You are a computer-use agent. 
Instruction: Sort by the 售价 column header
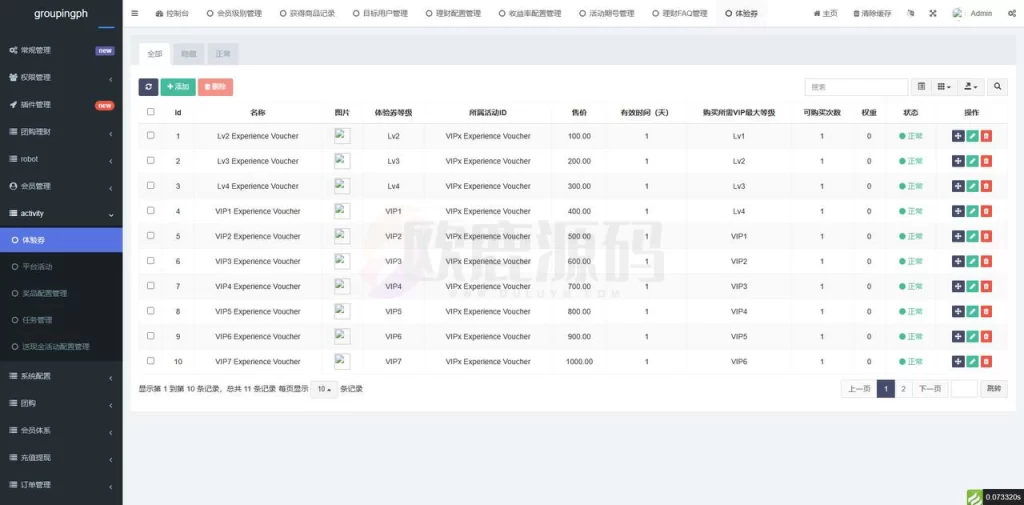[x=579, y=112]
